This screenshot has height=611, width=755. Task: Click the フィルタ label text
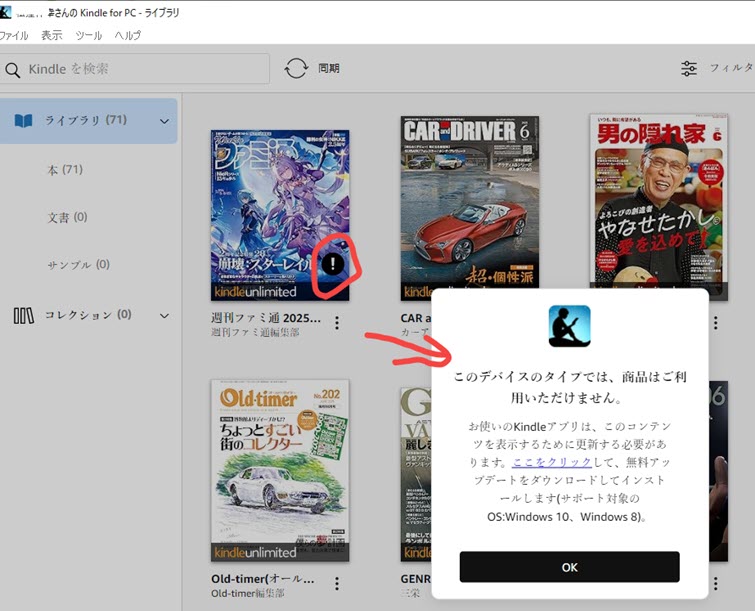pos(732,68)
